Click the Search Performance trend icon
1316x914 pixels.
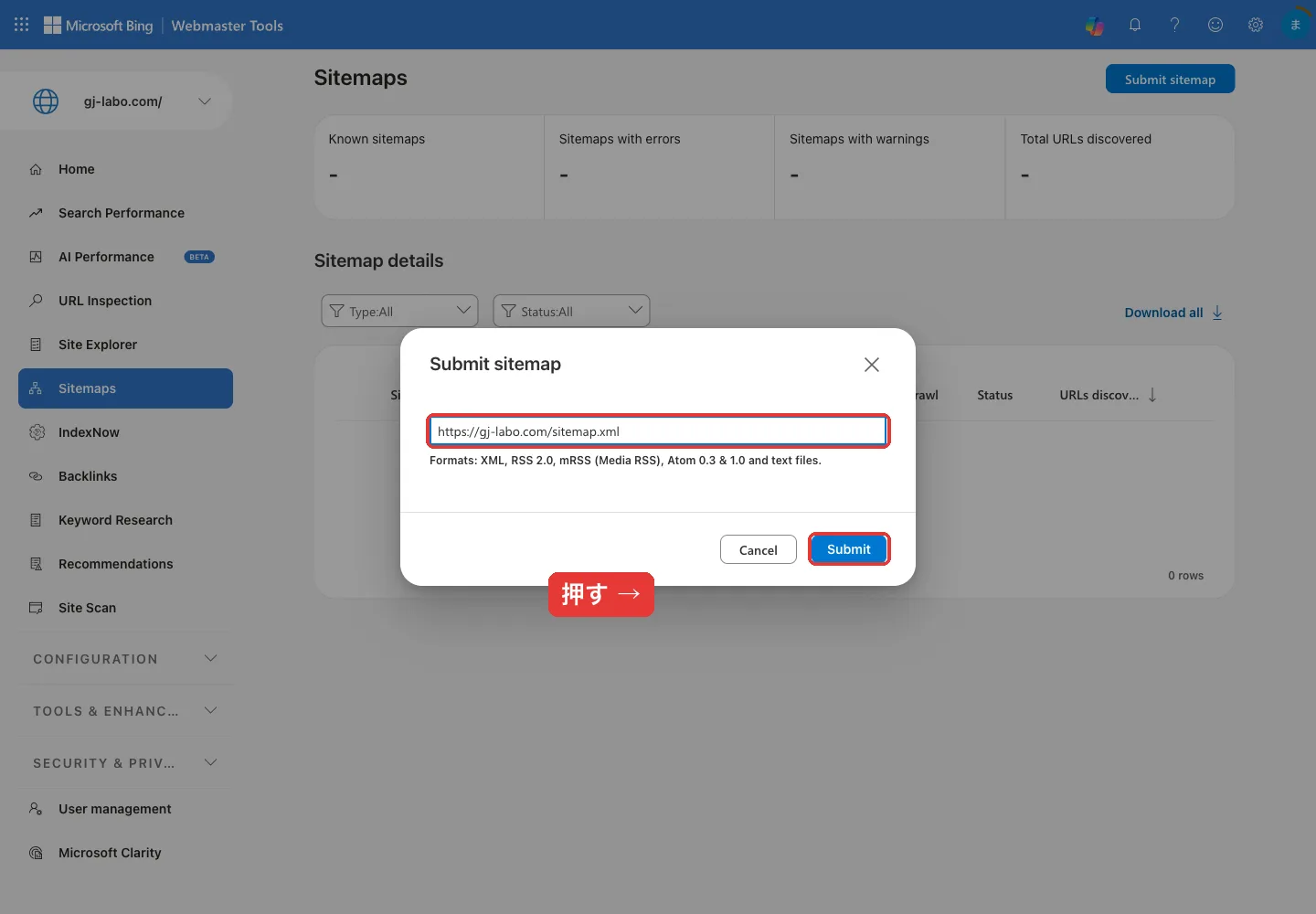[36, 213]
